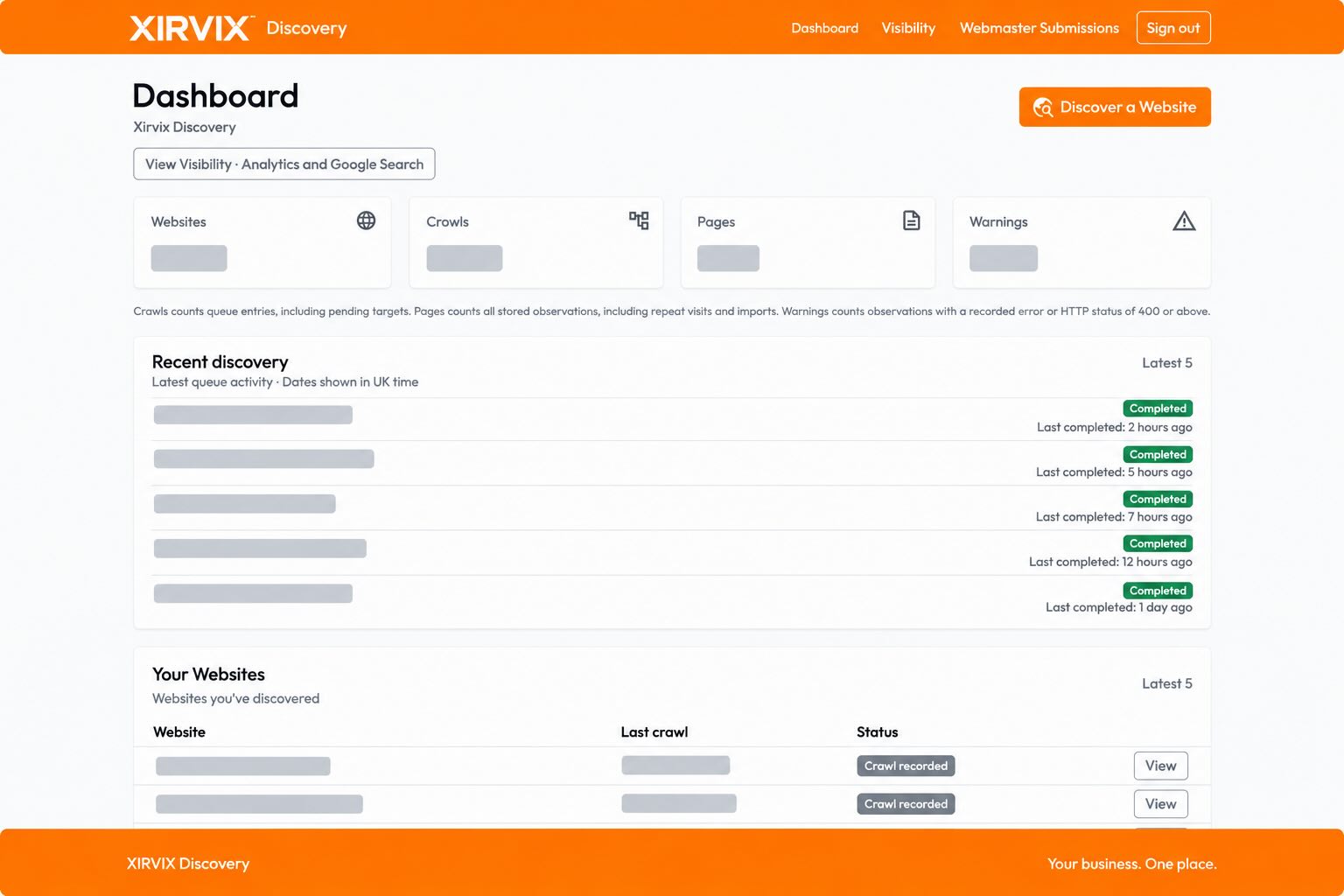Click the sitemap icon on Crawls card
Screen dimensions: 1344x896
tap(639, 220)
